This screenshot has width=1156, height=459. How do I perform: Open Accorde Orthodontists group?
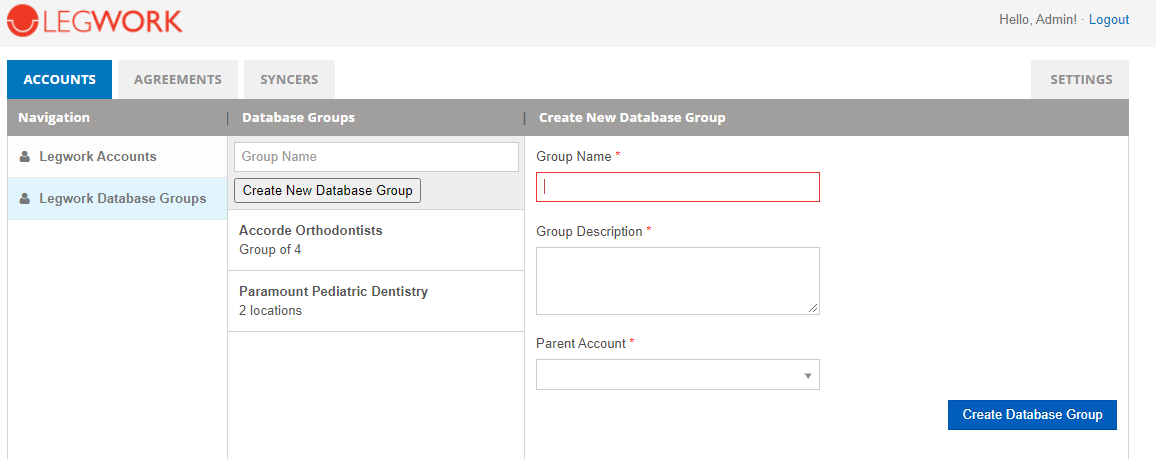coord(376,240)
